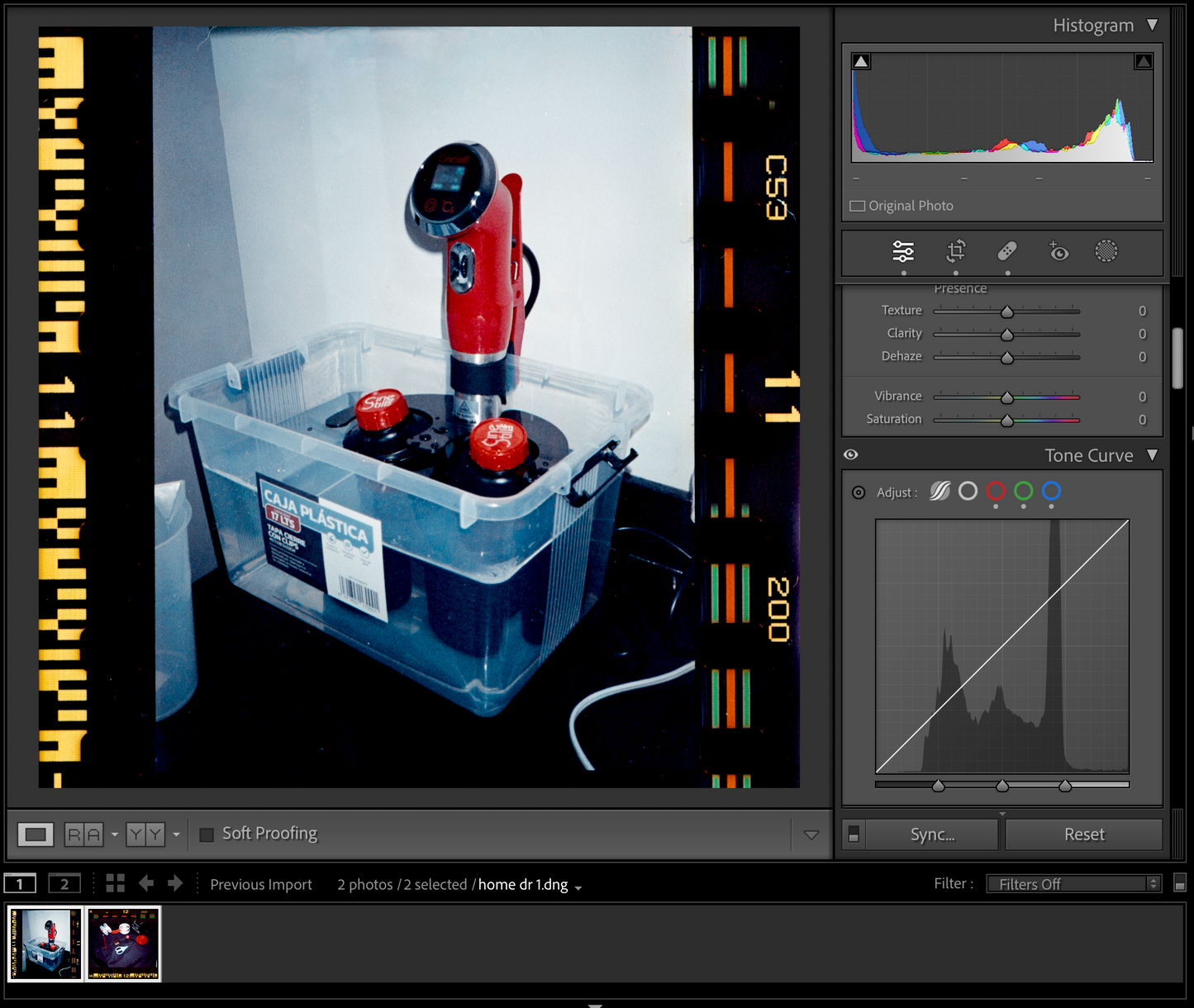This screenshot has width=1194, height=1008.
Task: Toggle shadow clipping indicator in histogram
Action: [x=861, y=61]
